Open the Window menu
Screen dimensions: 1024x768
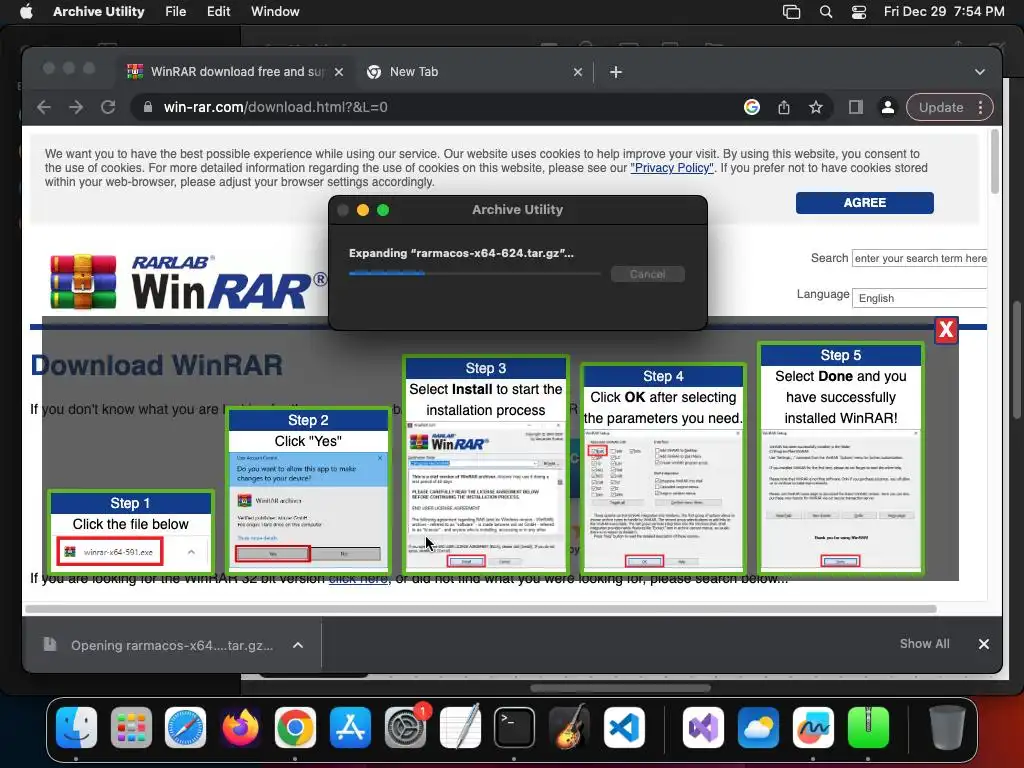click(x=275, y=11)
